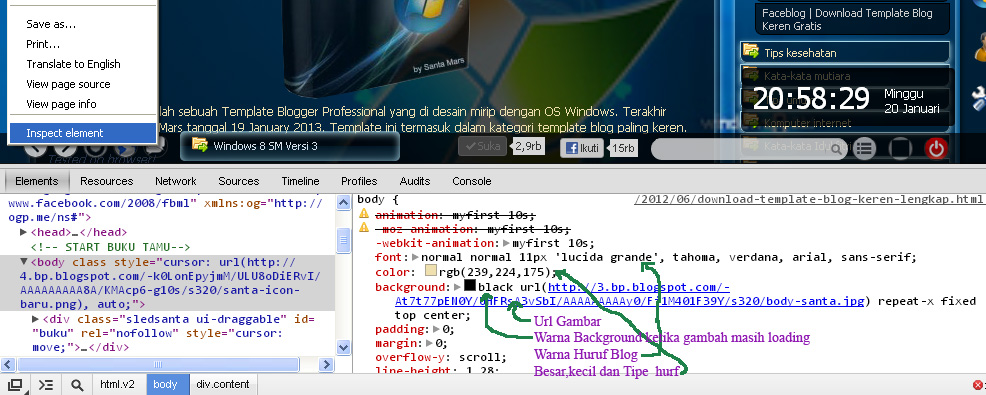Click the Facebook Ikuti button

click(582, 148)
